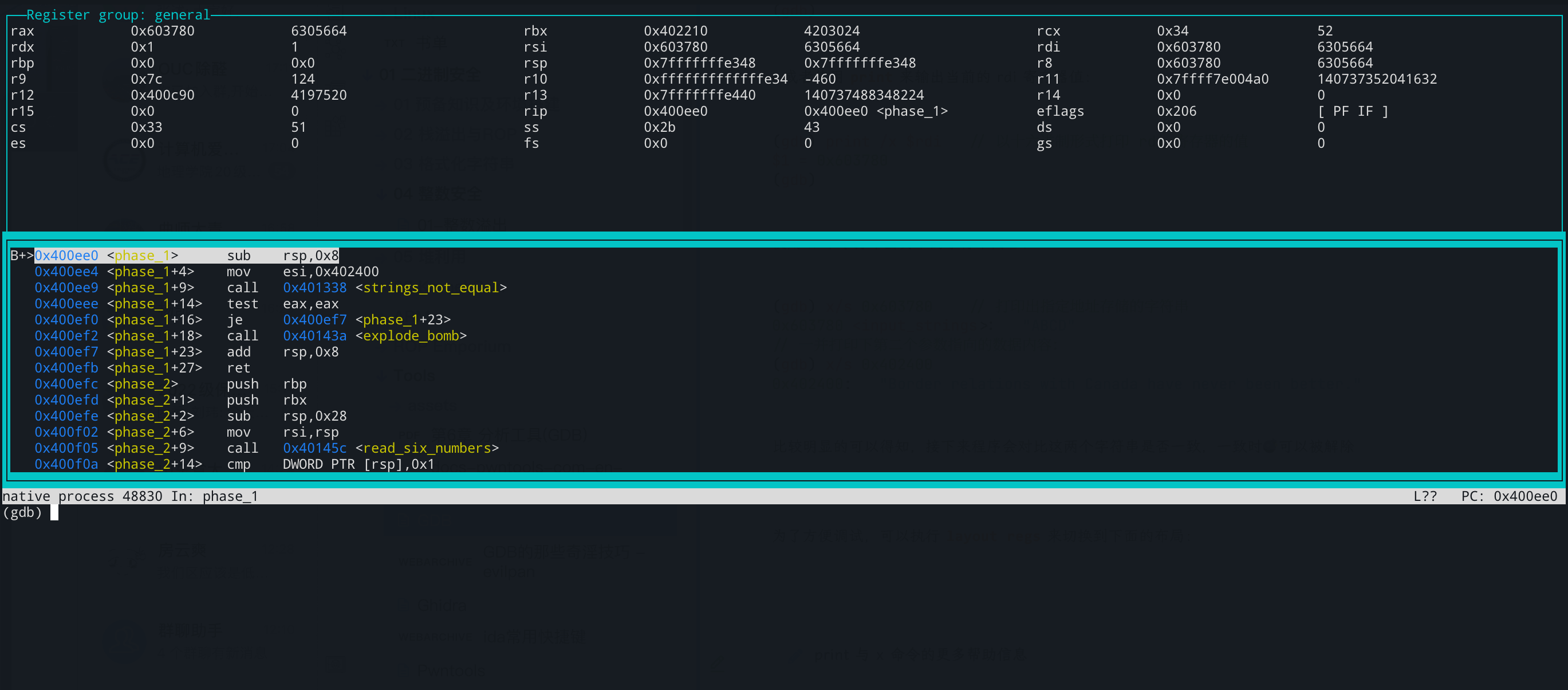Viewport: 1568px width, 690px height.
Task: Click the 'mov esi,0x402400' operand
Action: [330, 272]
